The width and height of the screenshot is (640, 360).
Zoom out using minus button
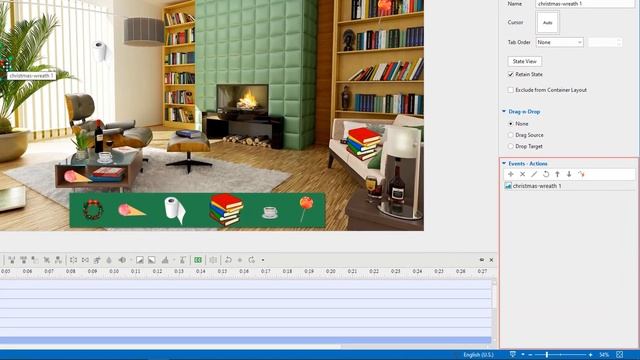click(x=530, y=355)
